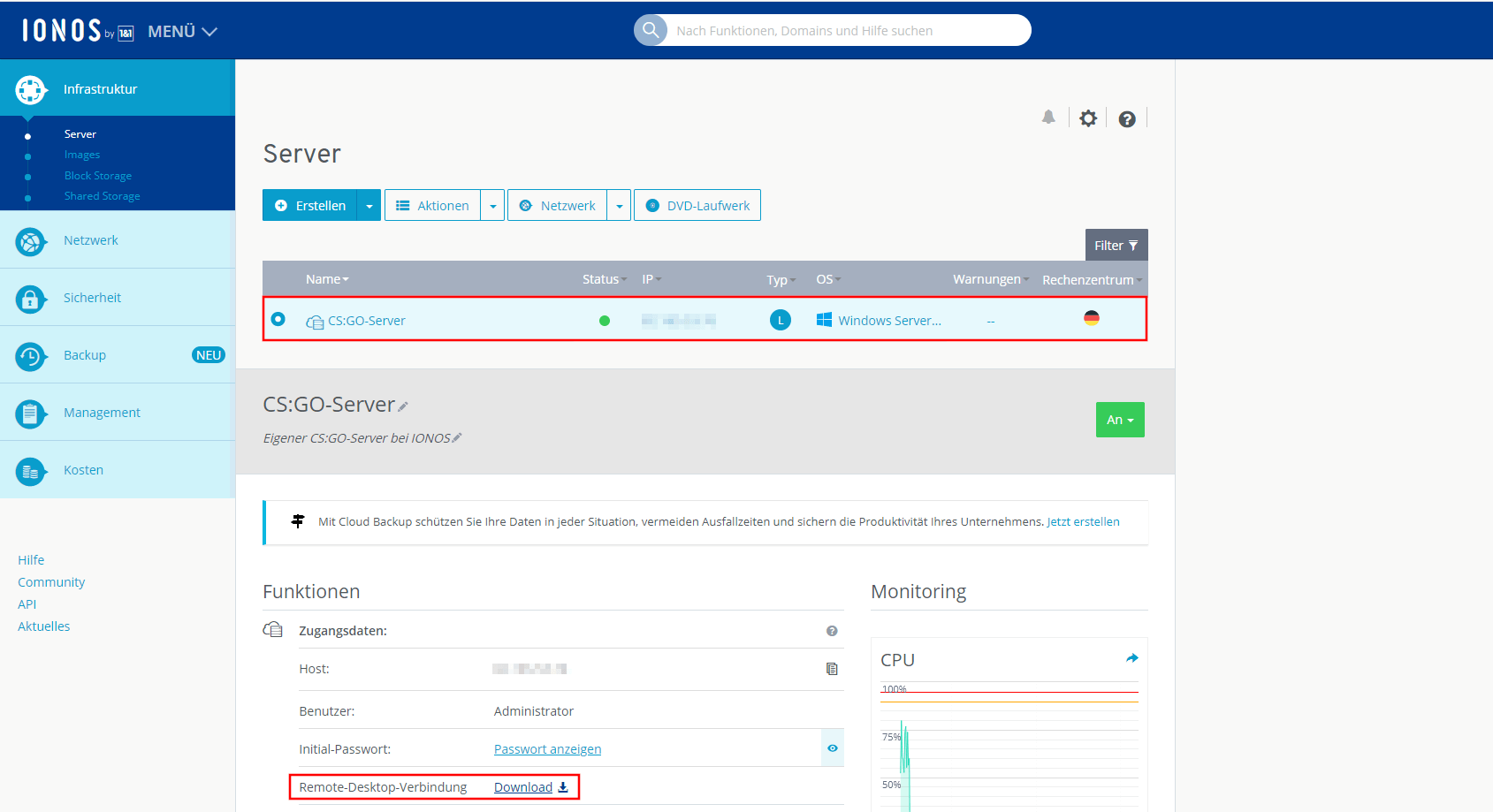Click the notification bell icon
1493x812 pixels.
pos(1048,118)
